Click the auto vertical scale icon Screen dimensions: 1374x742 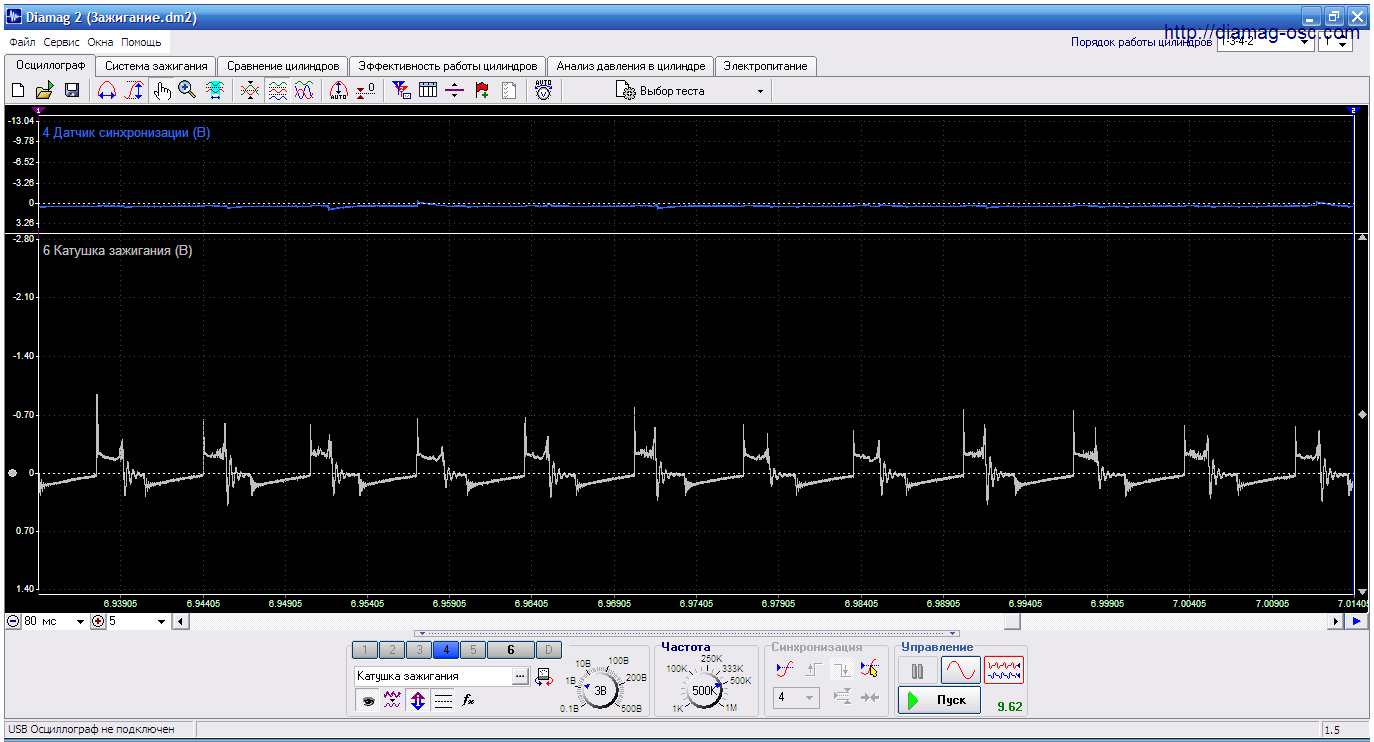tap(339, 91)
